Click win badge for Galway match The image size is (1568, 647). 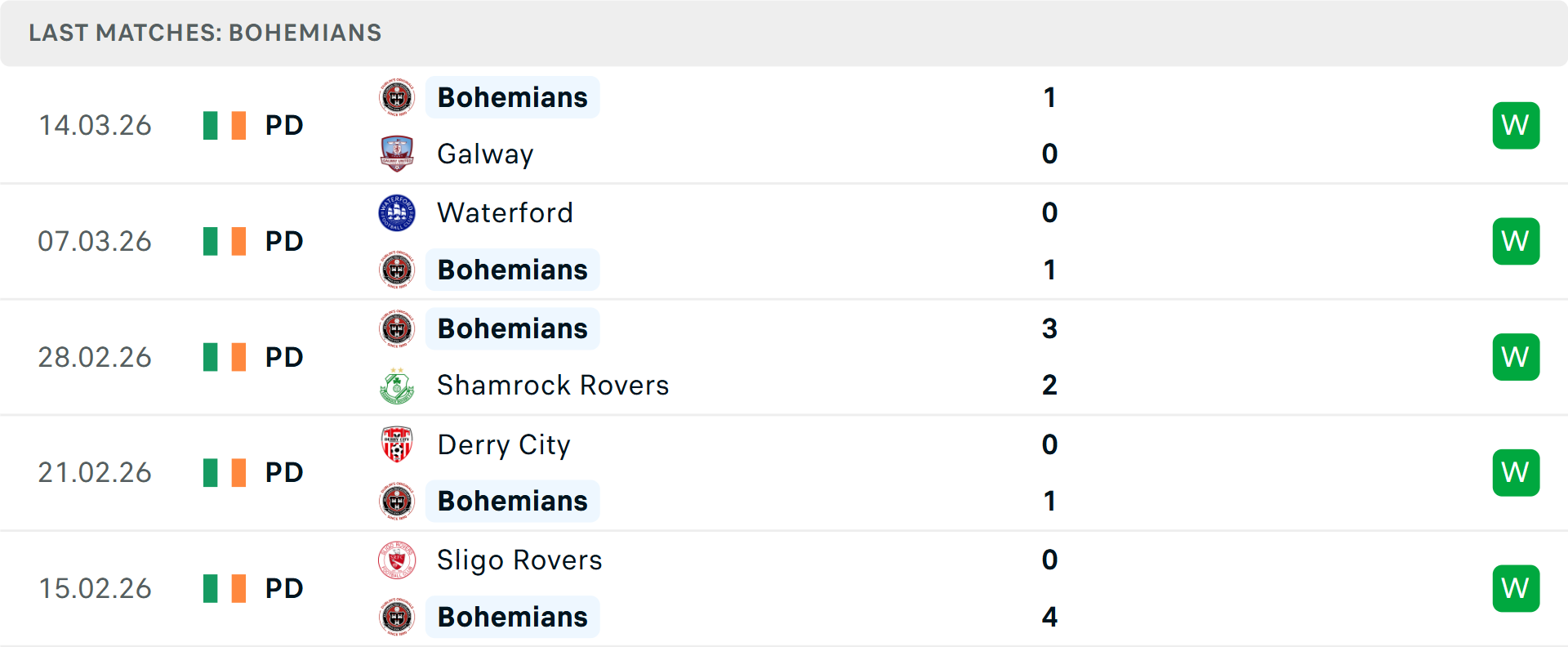tap(1516, 125)
